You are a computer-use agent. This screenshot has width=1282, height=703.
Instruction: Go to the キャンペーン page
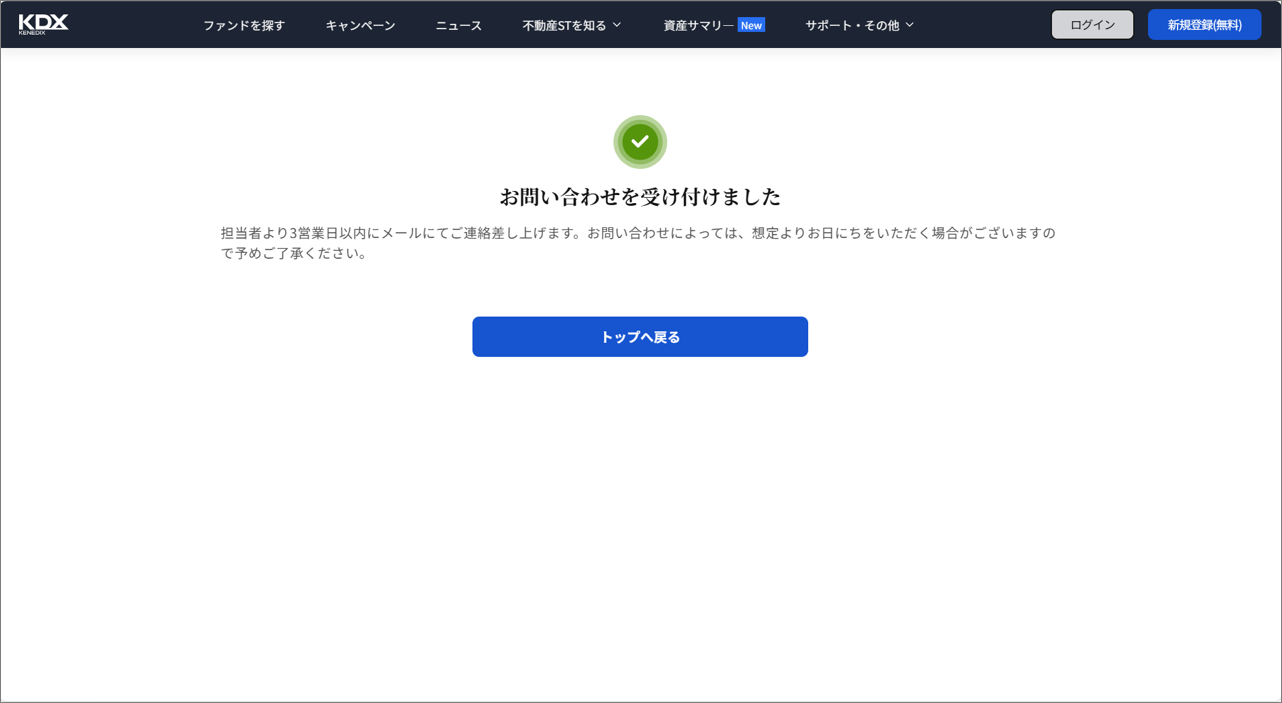(360, 25)
